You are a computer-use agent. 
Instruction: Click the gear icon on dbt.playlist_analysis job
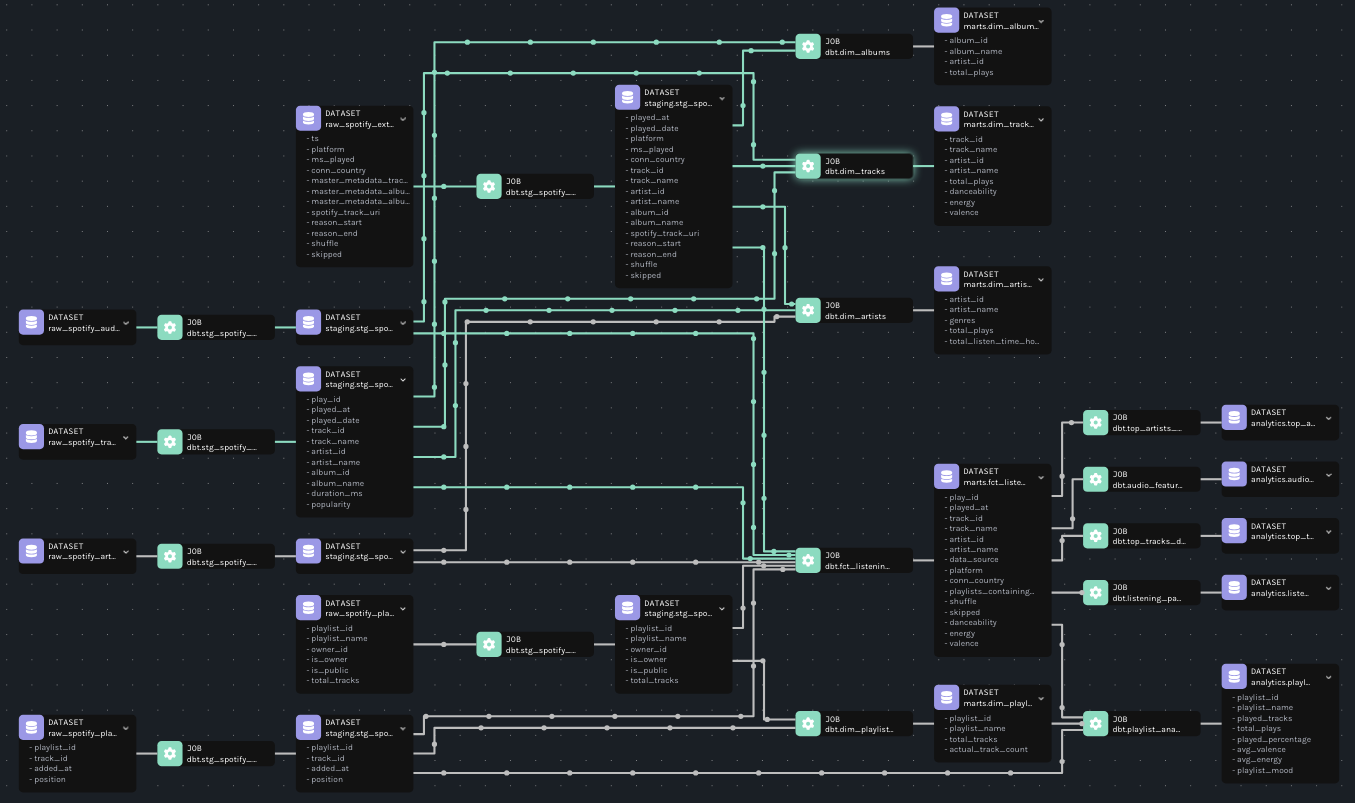pyautogui.click(x=1095, y=723)
